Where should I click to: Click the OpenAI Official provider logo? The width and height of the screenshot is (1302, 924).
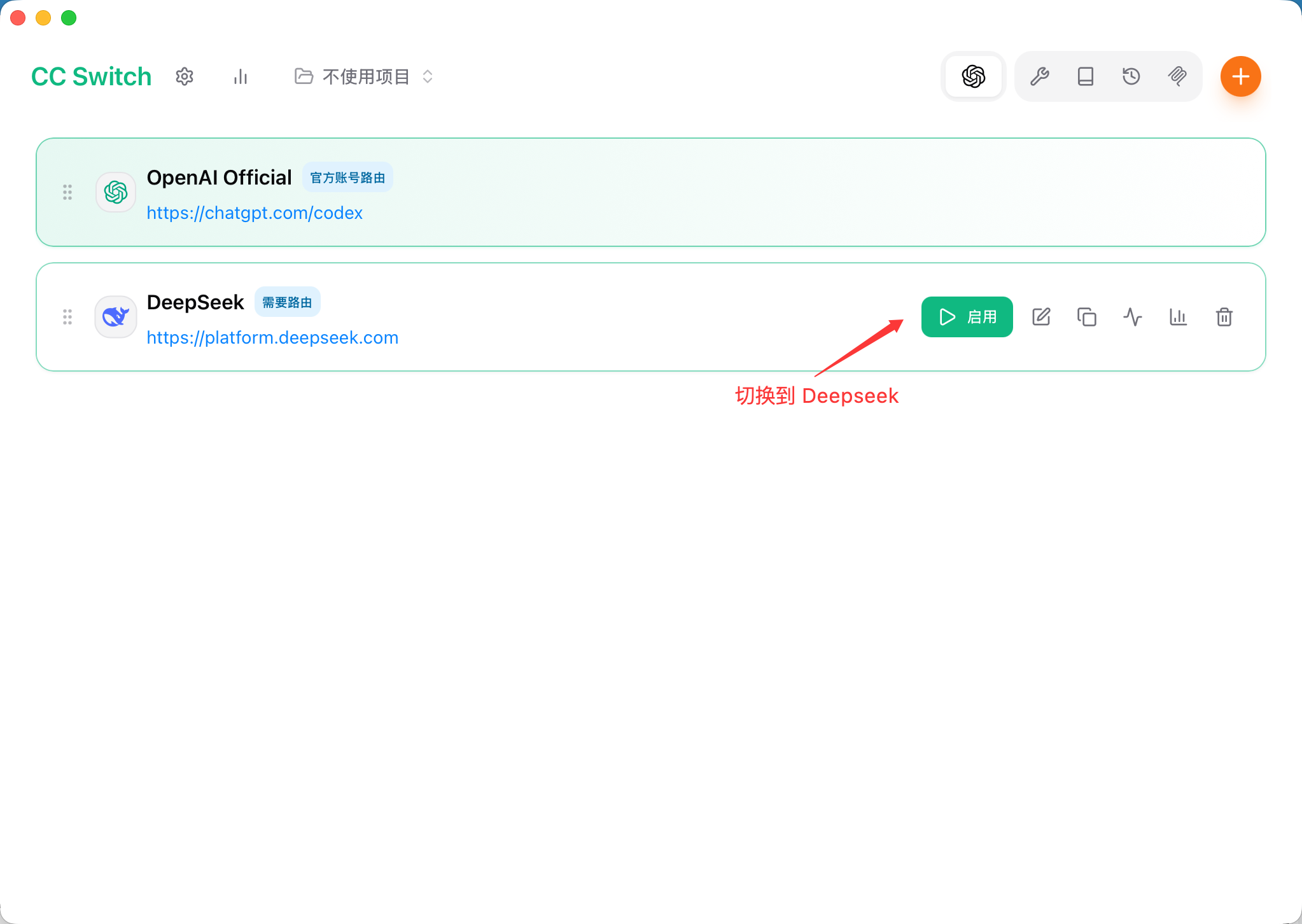(116, 192)
